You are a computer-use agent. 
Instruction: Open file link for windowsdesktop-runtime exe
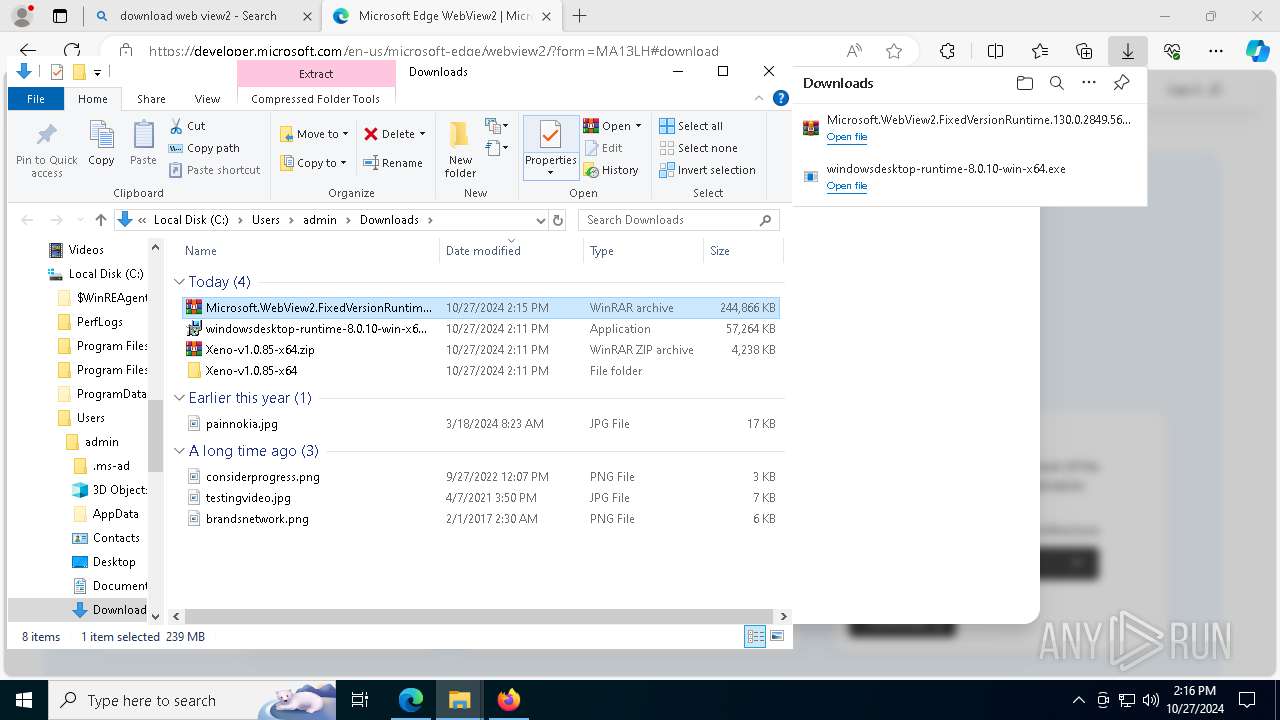[x=846, y=186]
